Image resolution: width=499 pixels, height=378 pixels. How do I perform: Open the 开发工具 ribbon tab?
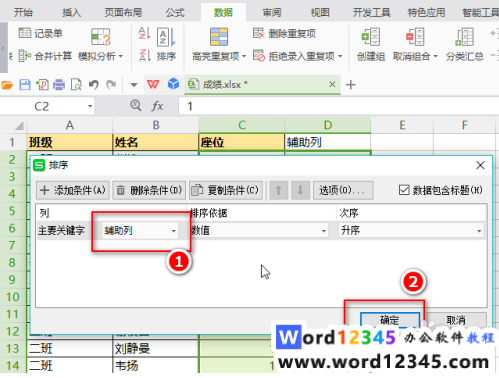coord(371,13)
